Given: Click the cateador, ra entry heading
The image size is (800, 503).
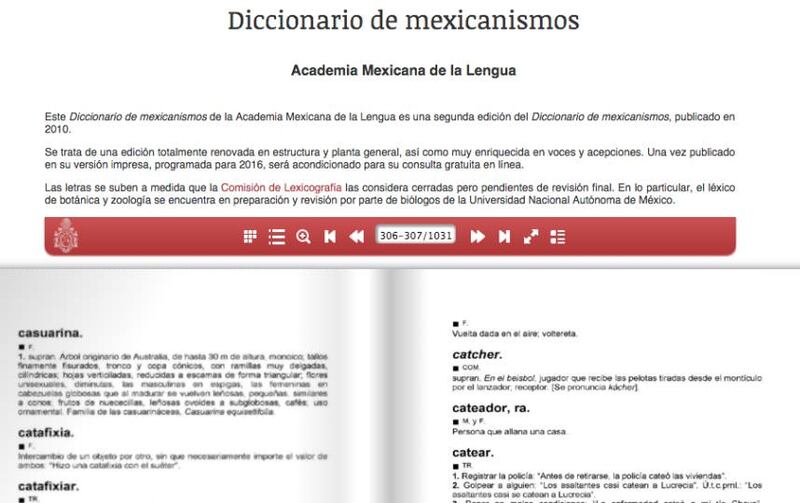Looking at the screenshot, I should click(491, 408).
